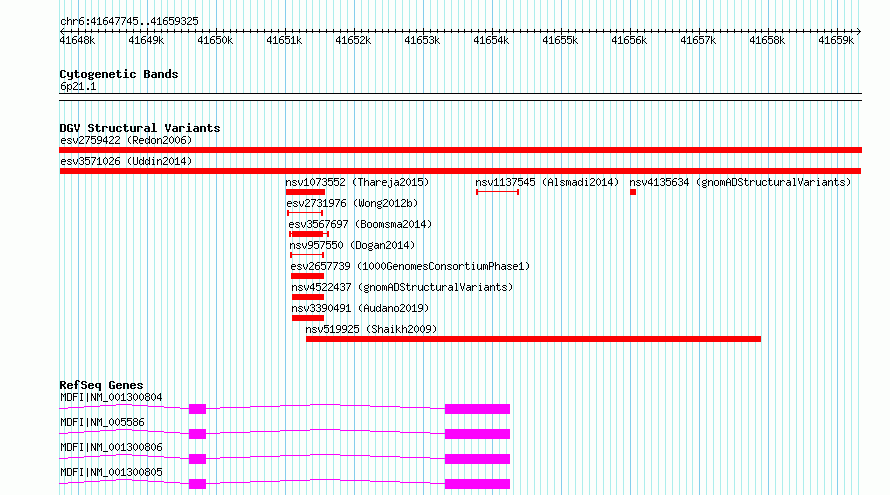Click the small exon of MDFI|NM_001300806

(198, 459)
